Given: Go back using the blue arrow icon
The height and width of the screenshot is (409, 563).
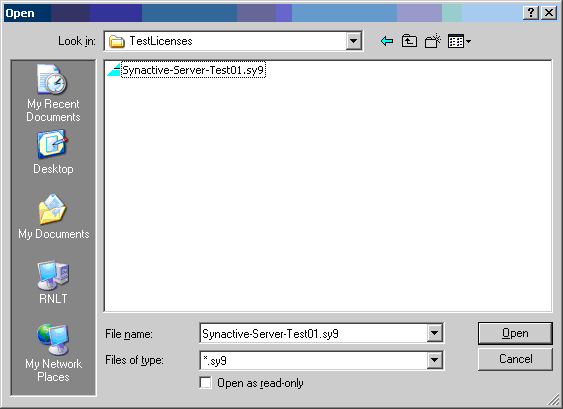Looking at the screenshot, I should (x=387, y=41).
